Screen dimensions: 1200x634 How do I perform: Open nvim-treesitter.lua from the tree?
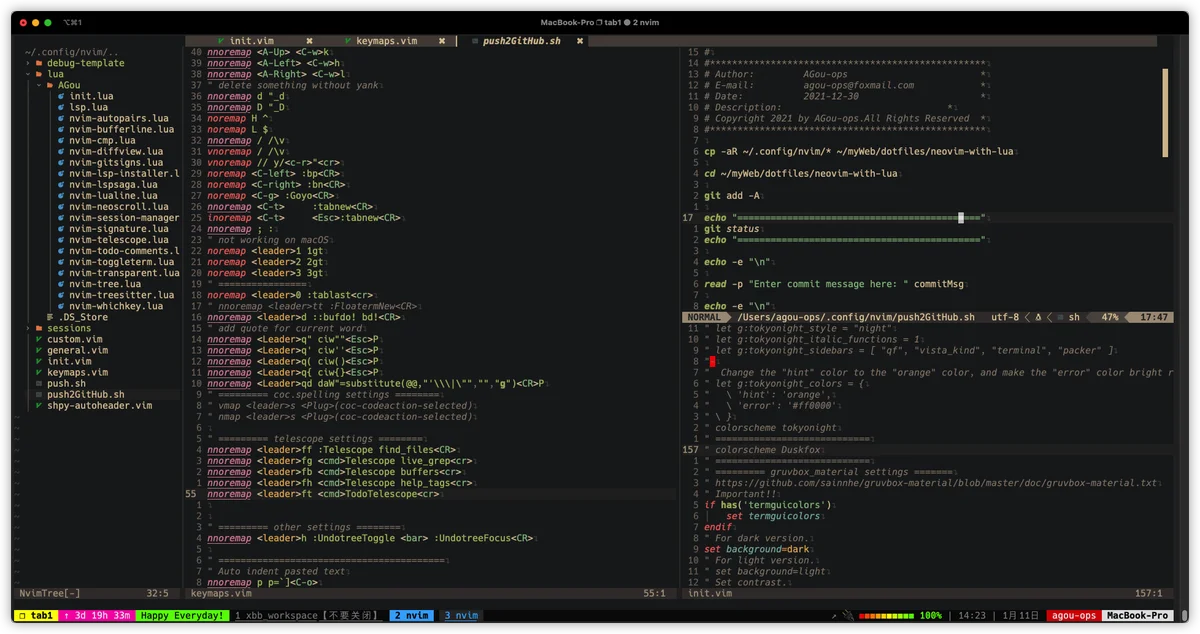click(121, 295)
